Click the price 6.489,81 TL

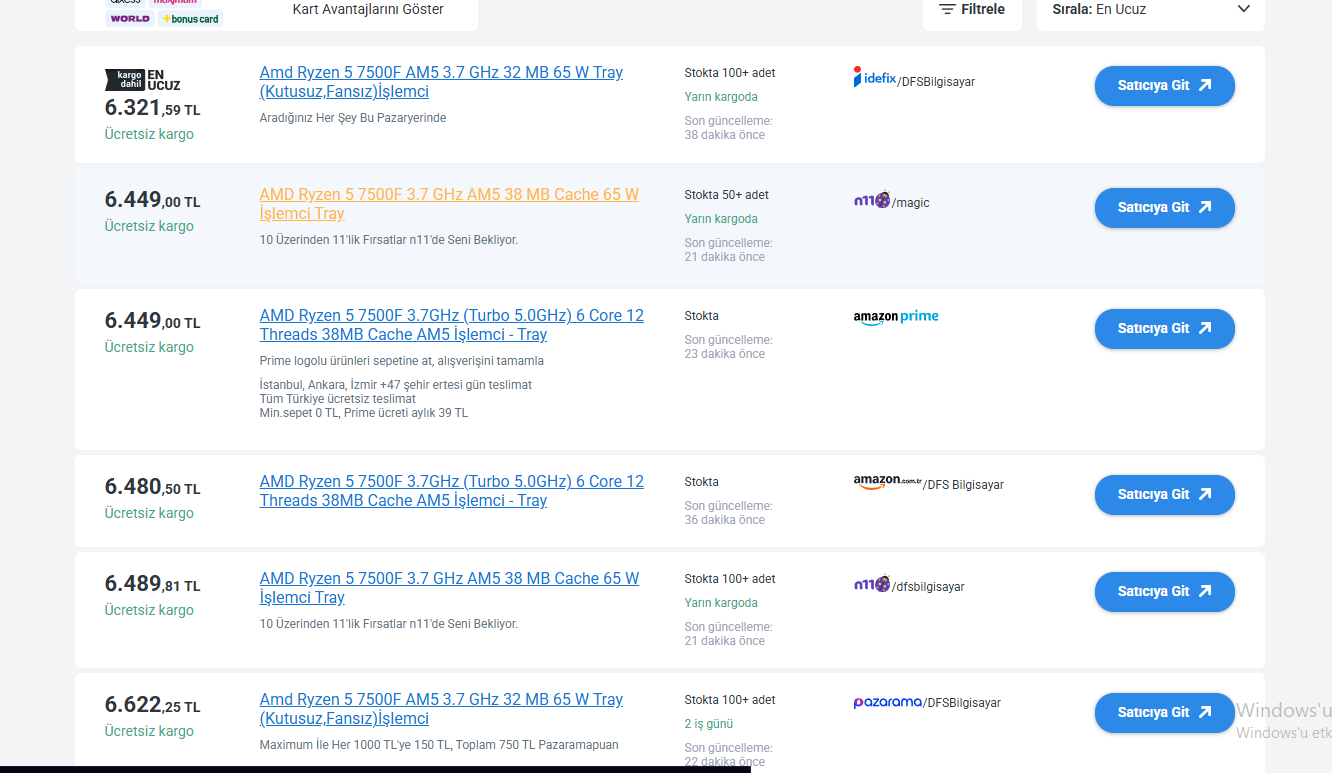pos(153,584)
